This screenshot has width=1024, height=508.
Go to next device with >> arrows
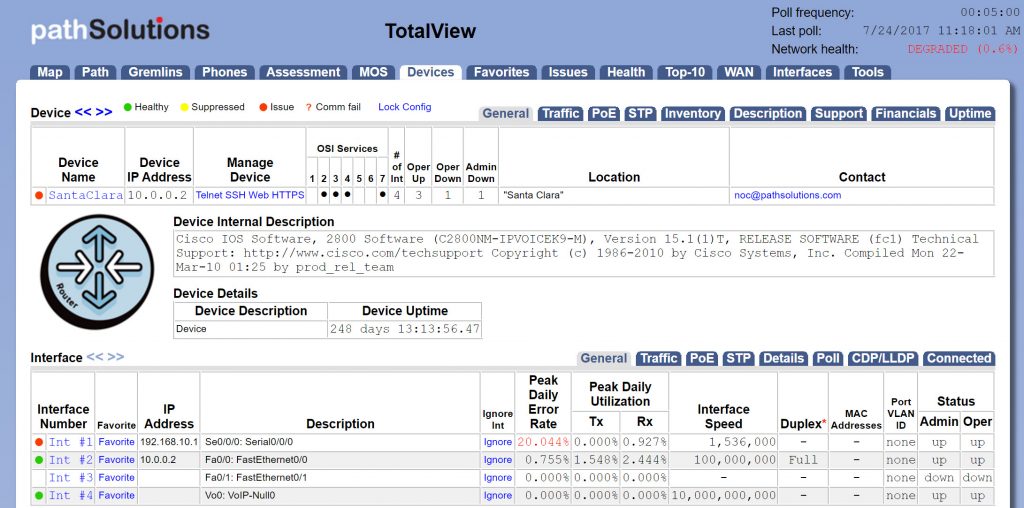coord(104,113)
